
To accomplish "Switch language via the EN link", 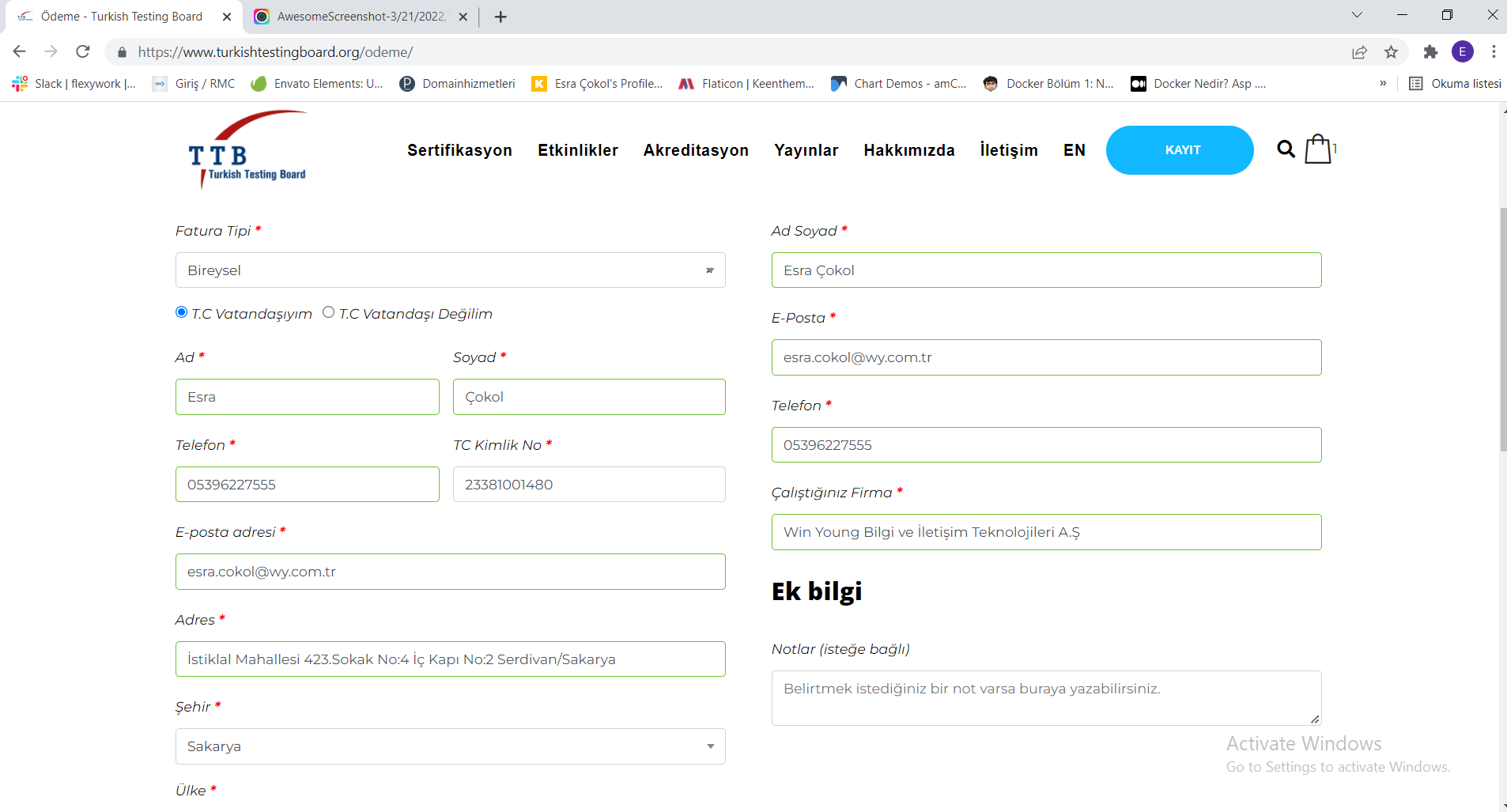I will 1074,150.
